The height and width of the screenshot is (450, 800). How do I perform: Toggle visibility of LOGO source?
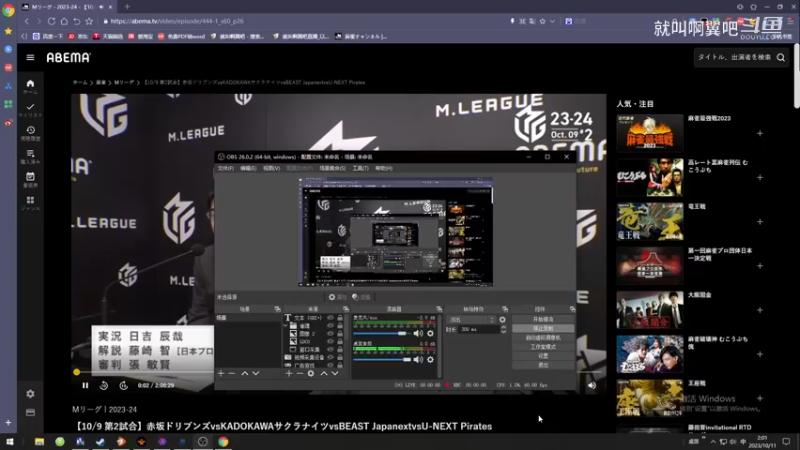pos(331,341)
